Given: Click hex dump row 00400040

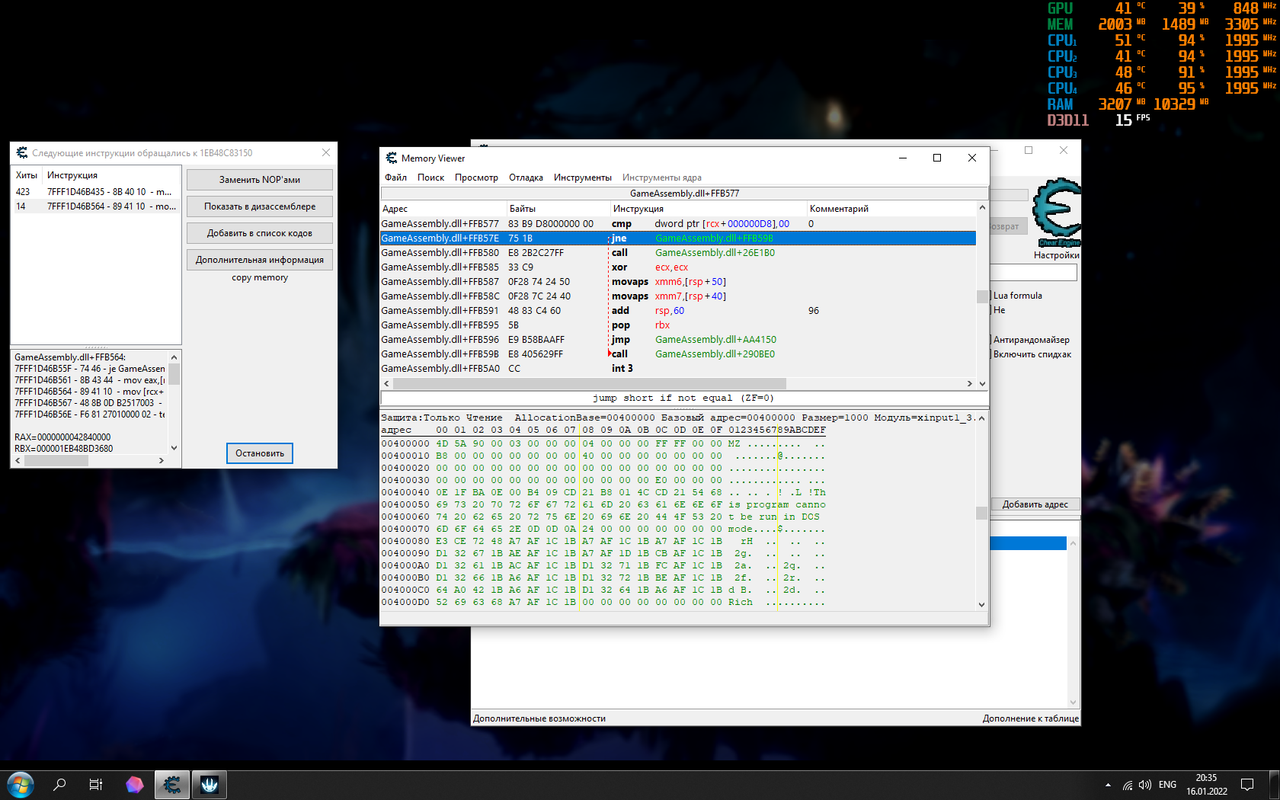Looking at the screenshot, I should click(x=604, y=492).
